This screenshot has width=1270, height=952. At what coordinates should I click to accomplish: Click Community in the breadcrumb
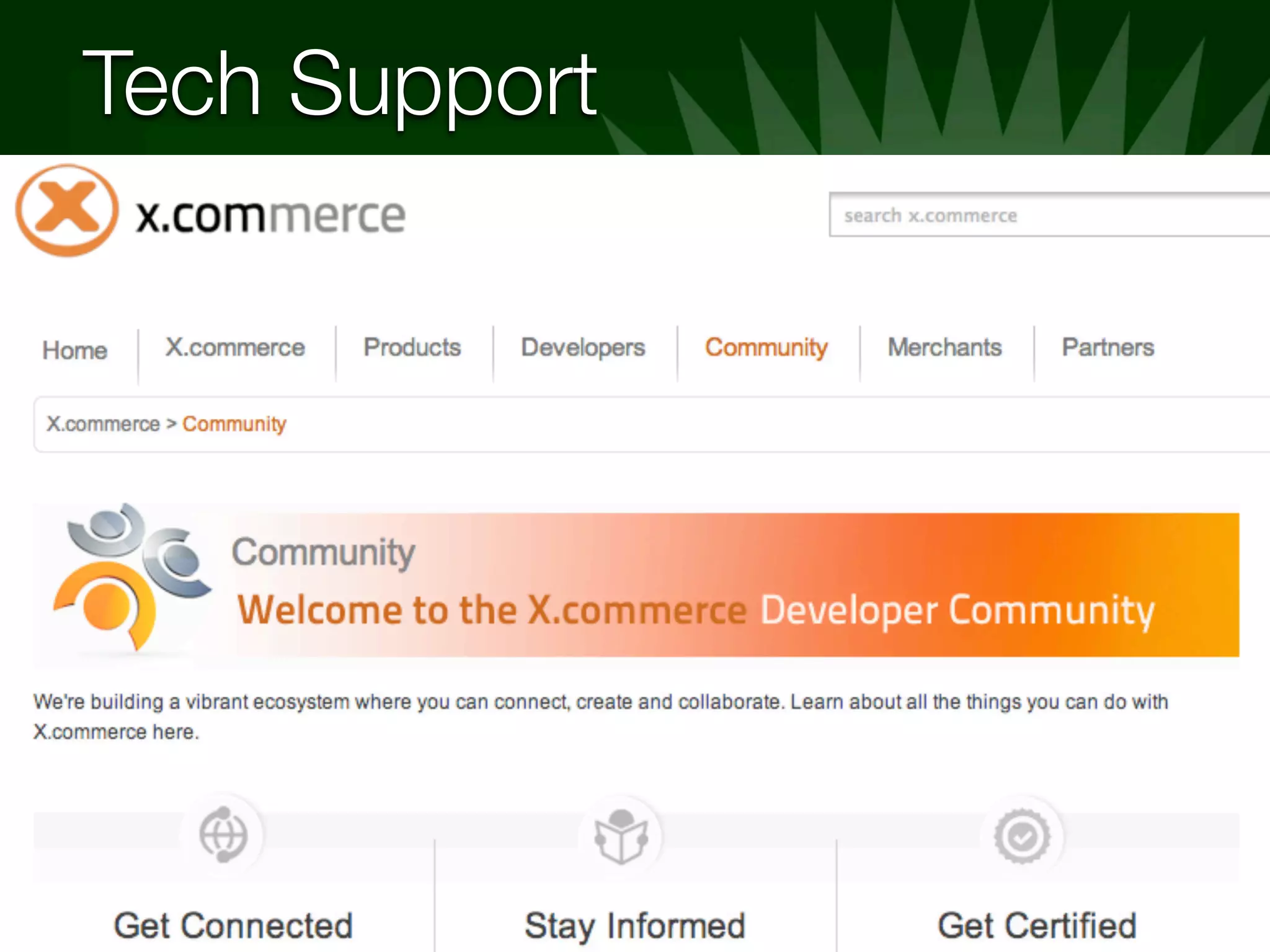point(234,424)
